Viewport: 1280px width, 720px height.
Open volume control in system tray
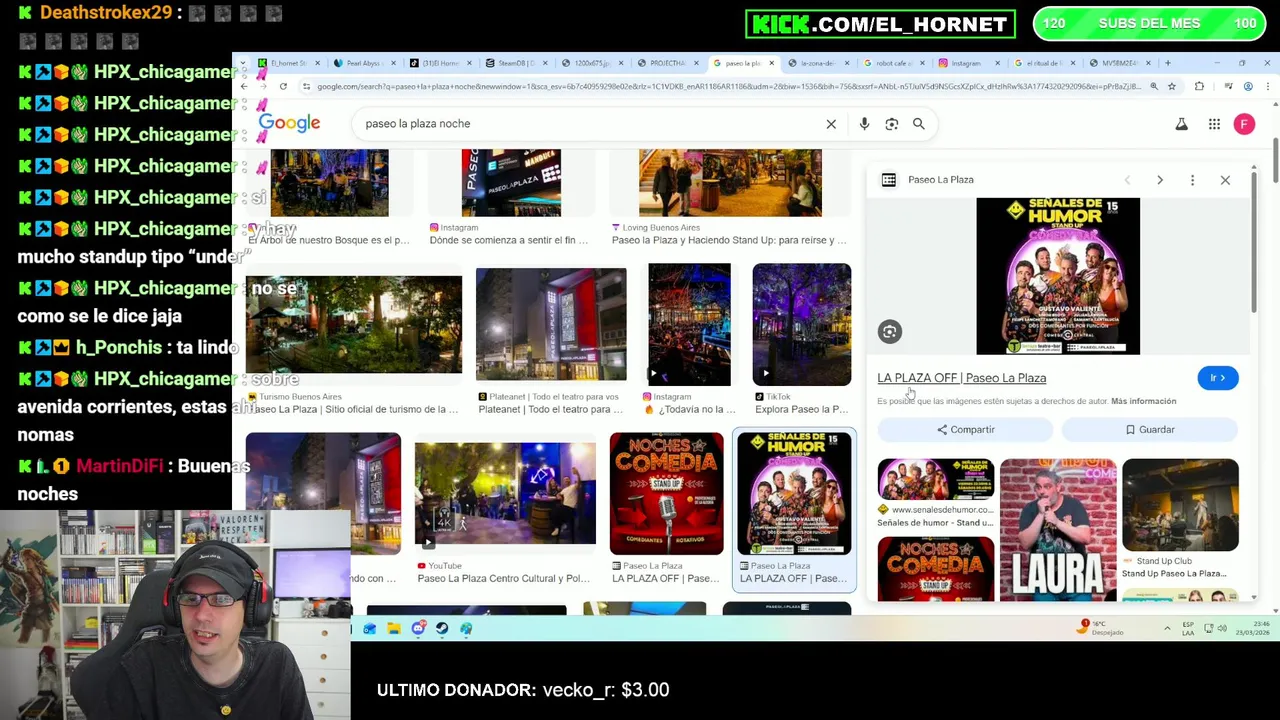tap(1223, 628)
